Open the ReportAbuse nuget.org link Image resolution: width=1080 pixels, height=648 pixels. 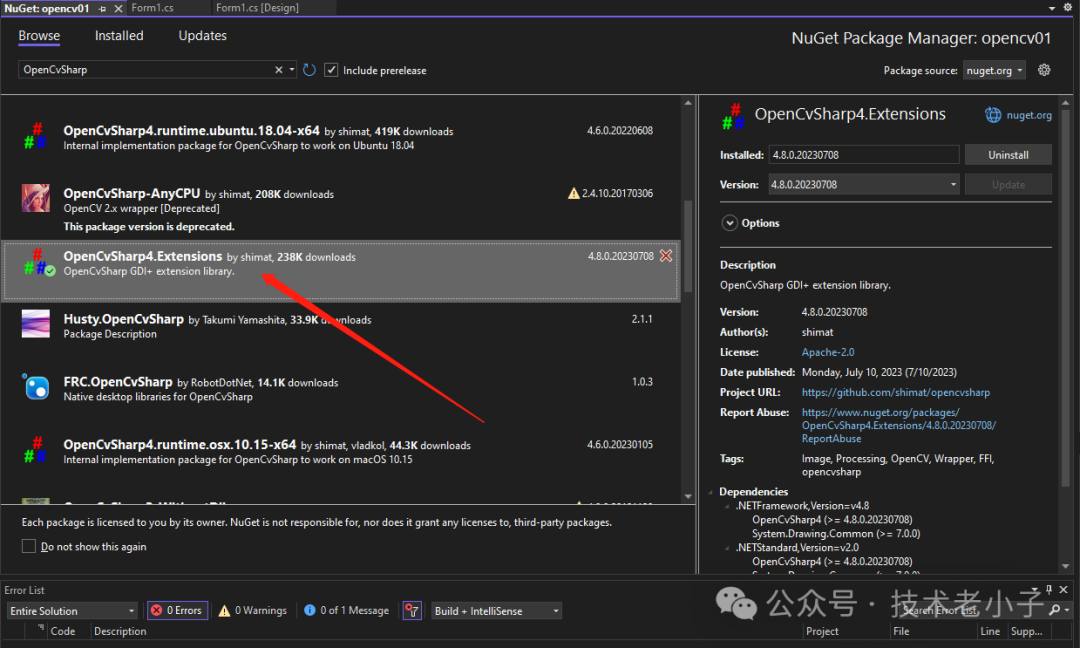899,425
